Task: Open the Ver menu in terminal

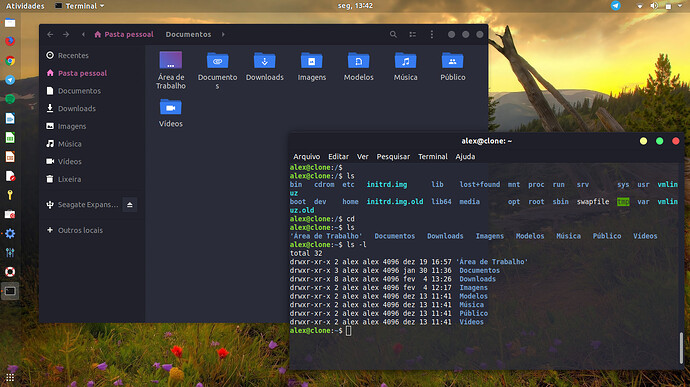Action: coord(363,156)
